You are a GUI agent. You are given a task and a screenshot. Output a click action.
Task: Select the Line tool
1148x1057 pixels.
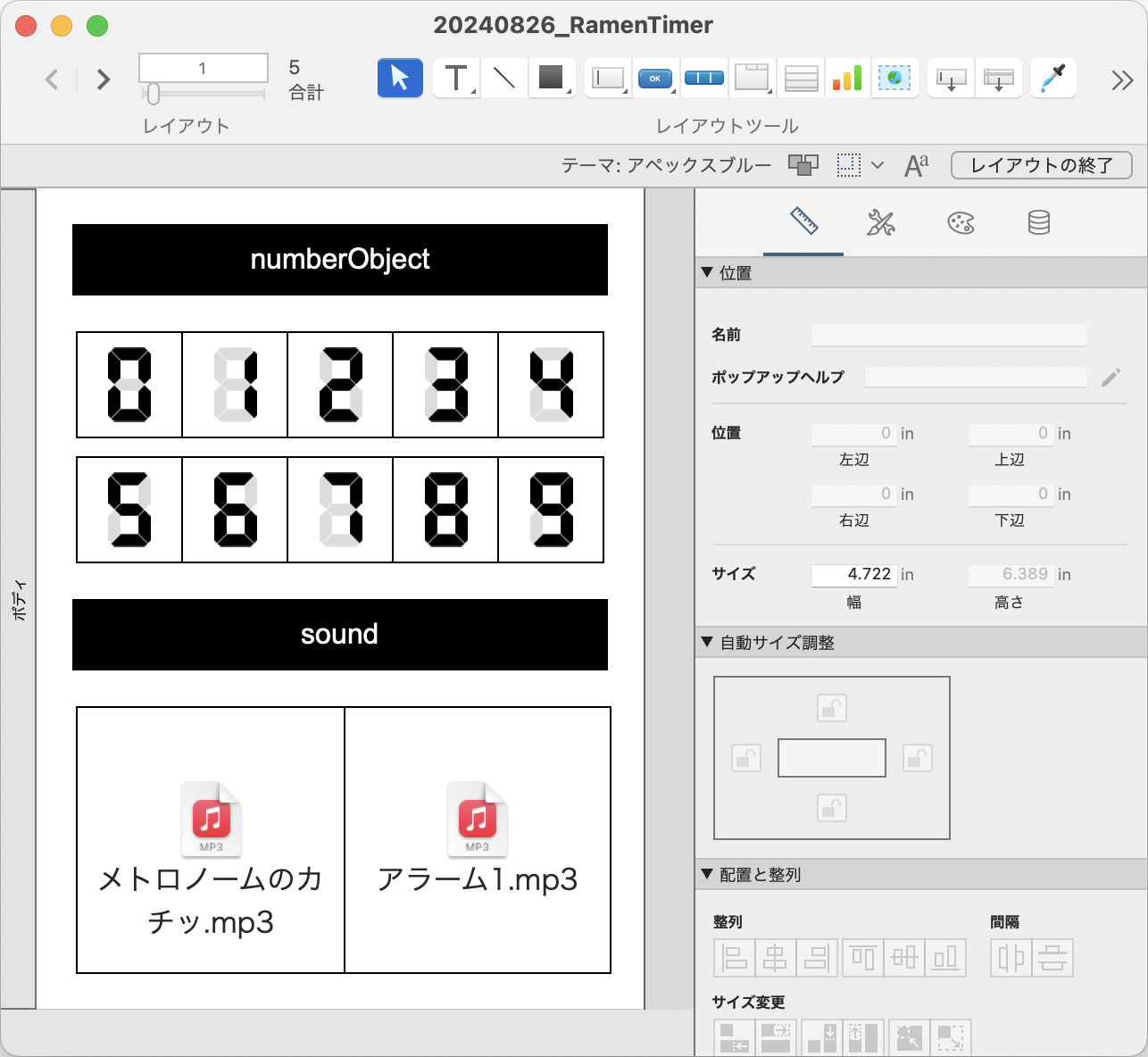tap(504, 79)
